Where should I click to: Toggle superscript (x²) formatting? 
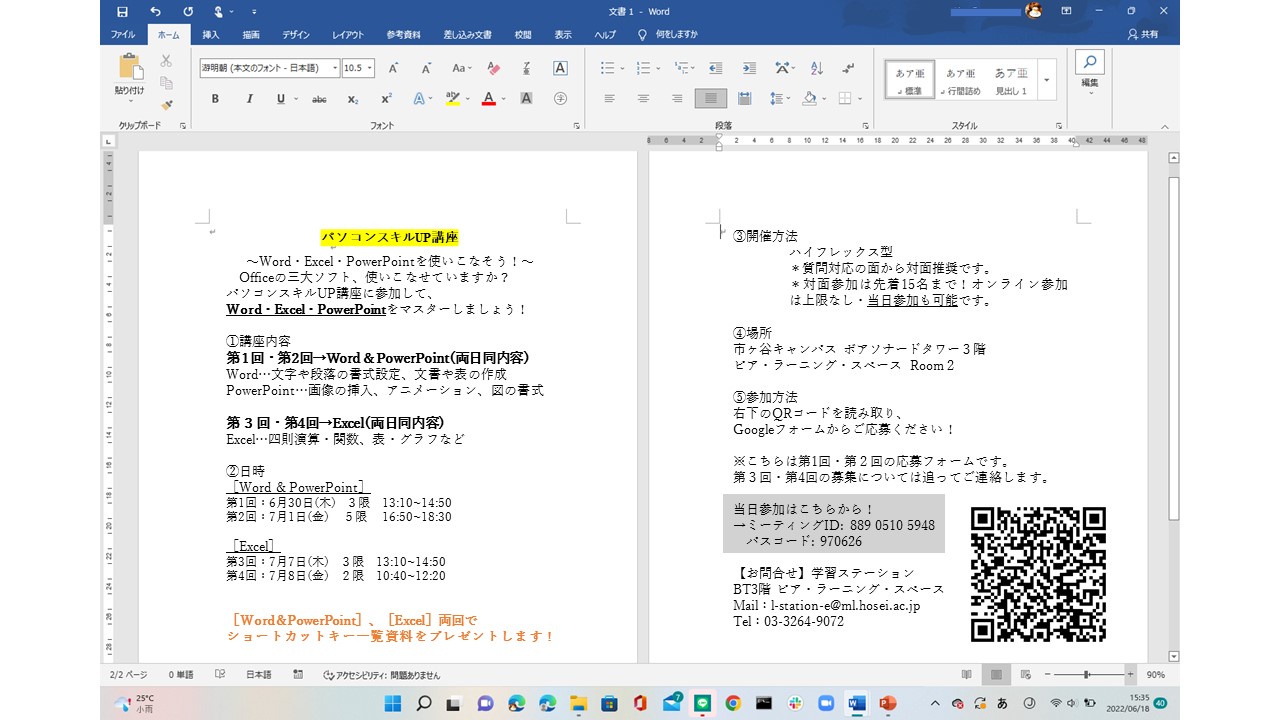click(x=386, y=99)
